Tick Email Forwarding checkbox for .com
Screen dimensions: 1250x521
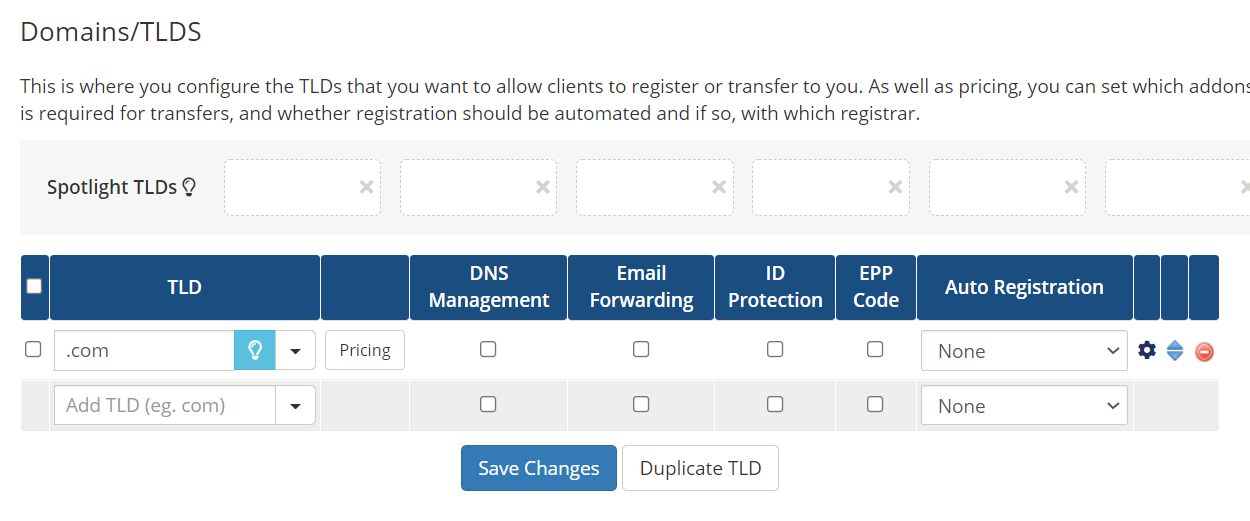click(x=641, y=349)
